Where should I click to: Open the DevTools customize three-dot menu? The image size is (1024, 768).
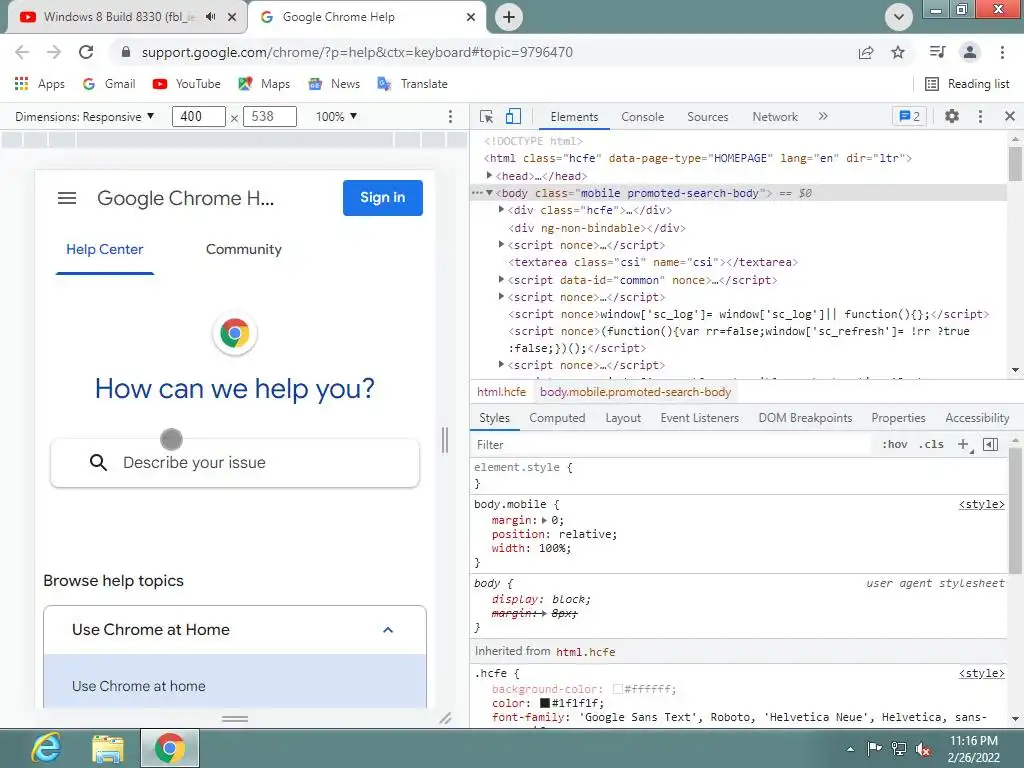[980, 116]
